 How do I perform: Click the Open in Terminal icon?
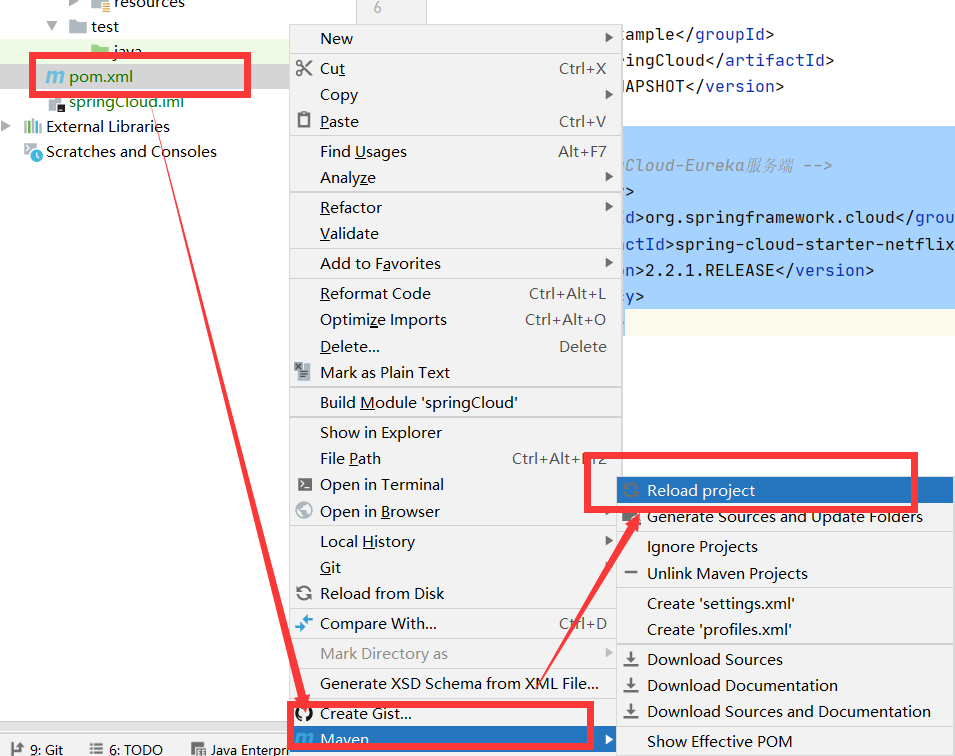pyautogui.click(x=305, y=484)
